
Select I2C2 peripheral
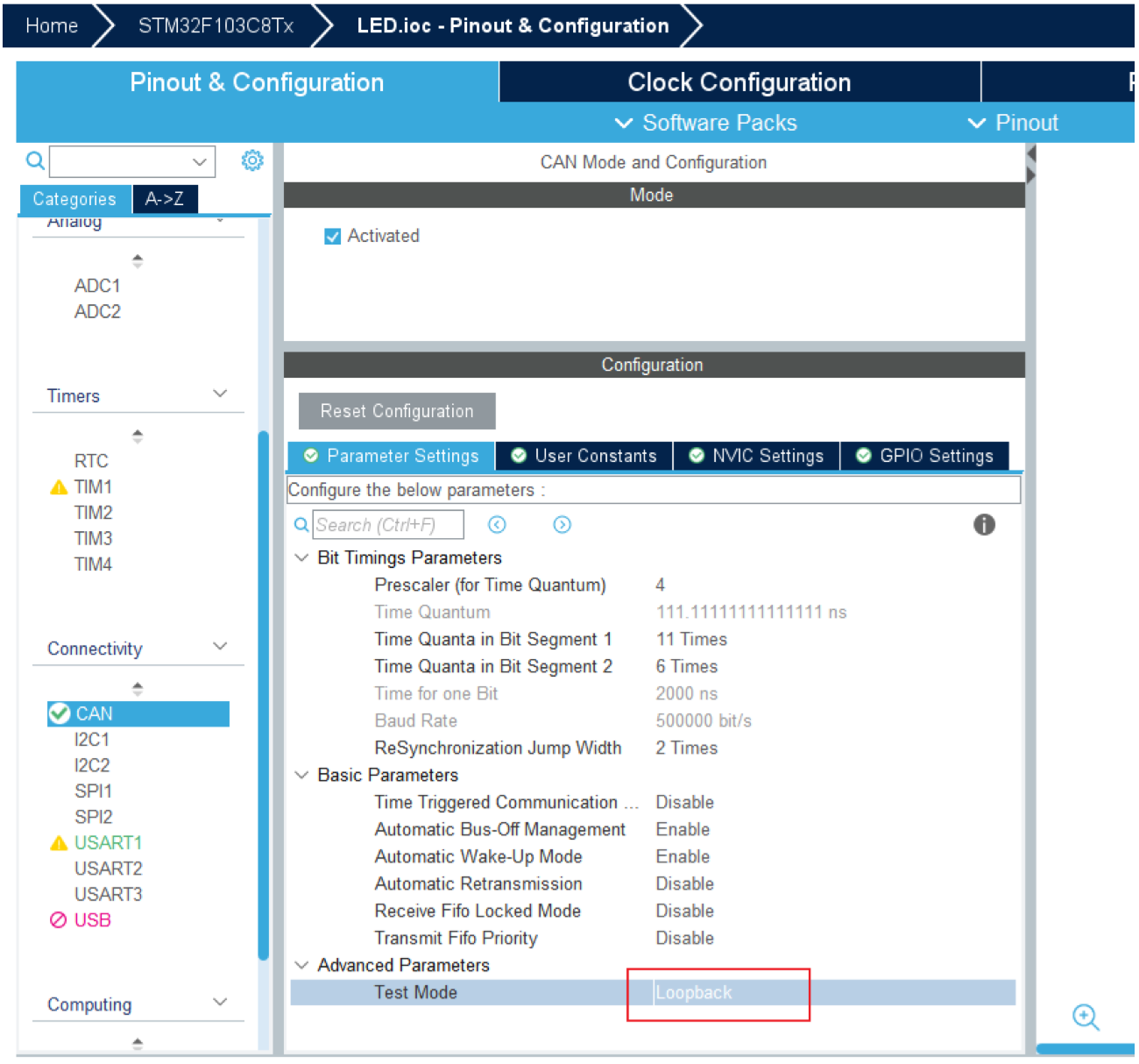92,766
